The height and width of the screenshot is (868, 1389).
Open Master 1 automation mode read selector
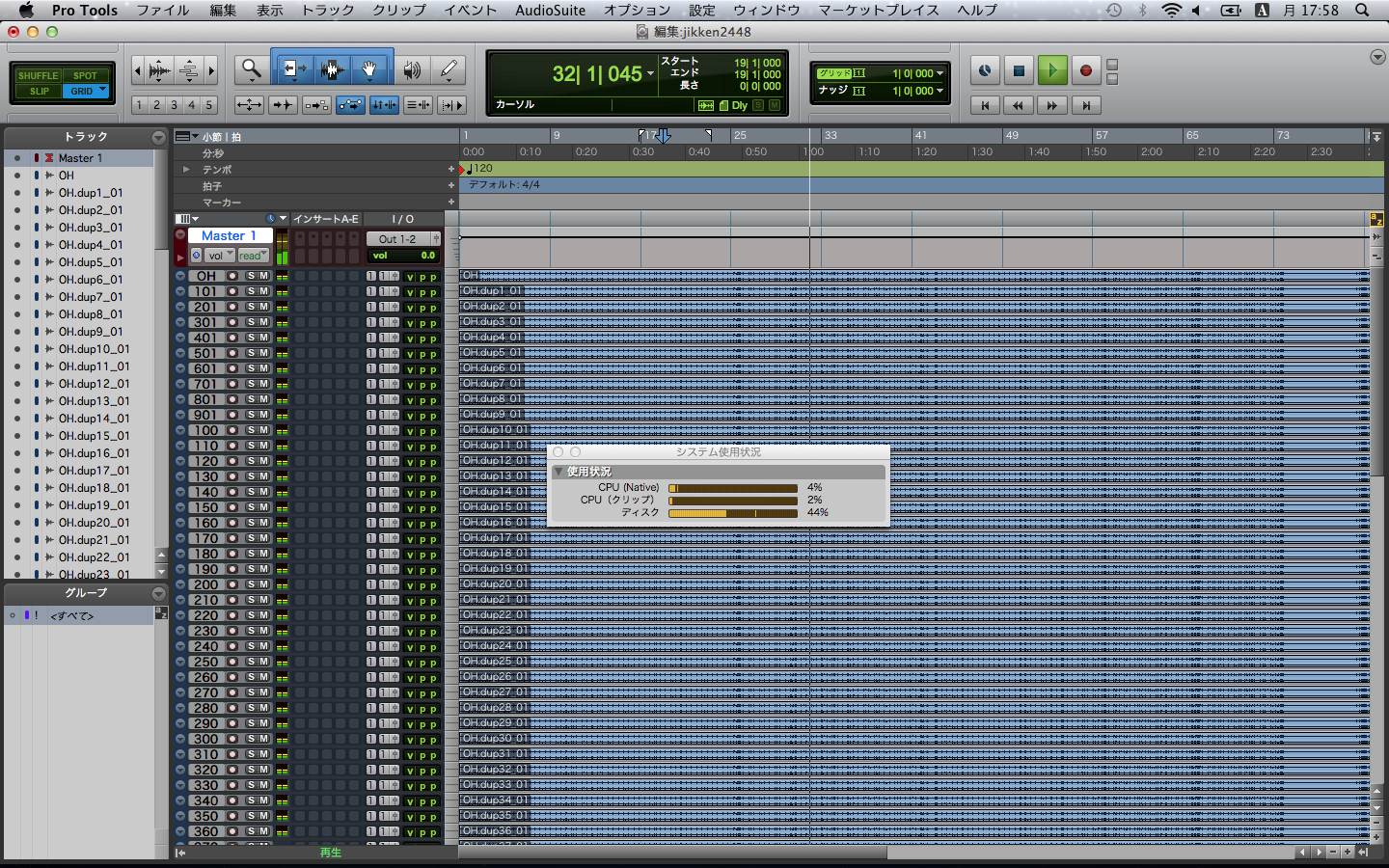coord(253,256)
